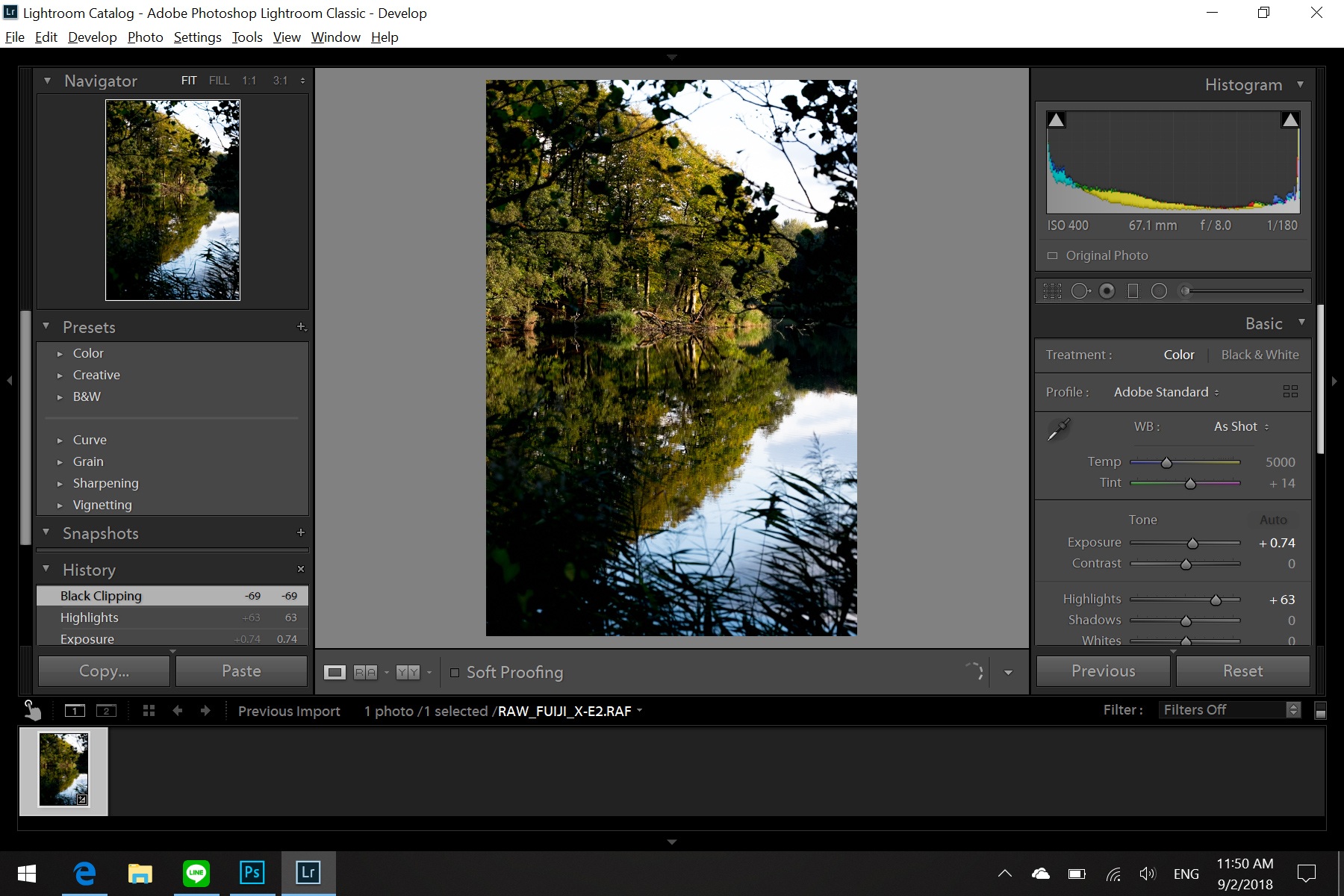Open Photoshop from the taskbar
The width and height of the screenshot is (1344, 896).
pos(252,872)
